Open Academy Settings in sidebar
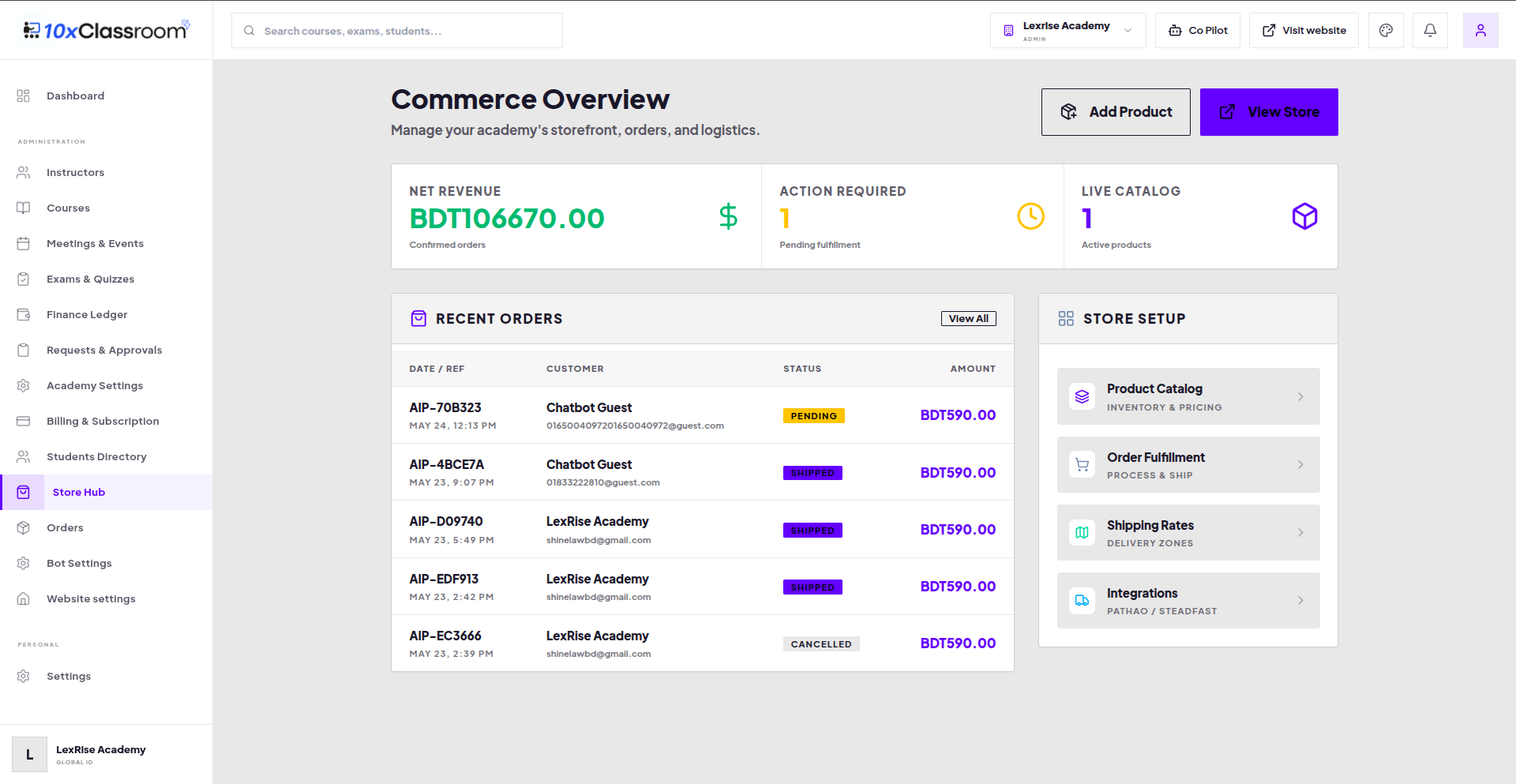Viewport: 1516px width, 784px height. pyautogui.click(x=106, y=385)
